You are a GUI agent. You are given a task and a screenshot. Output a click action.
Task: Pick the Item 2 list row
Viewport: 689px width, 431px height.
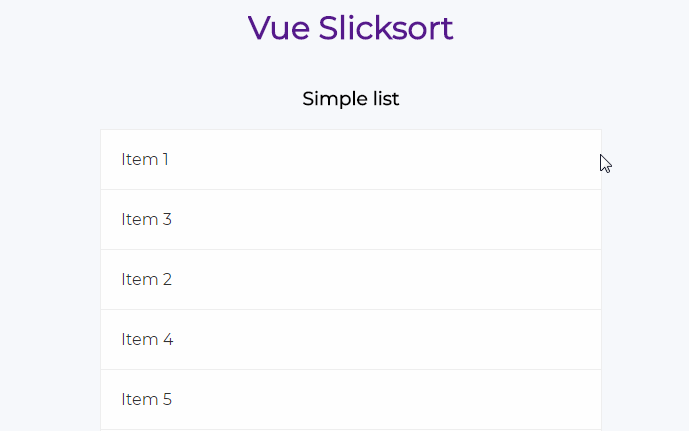[x=350, y=280]
